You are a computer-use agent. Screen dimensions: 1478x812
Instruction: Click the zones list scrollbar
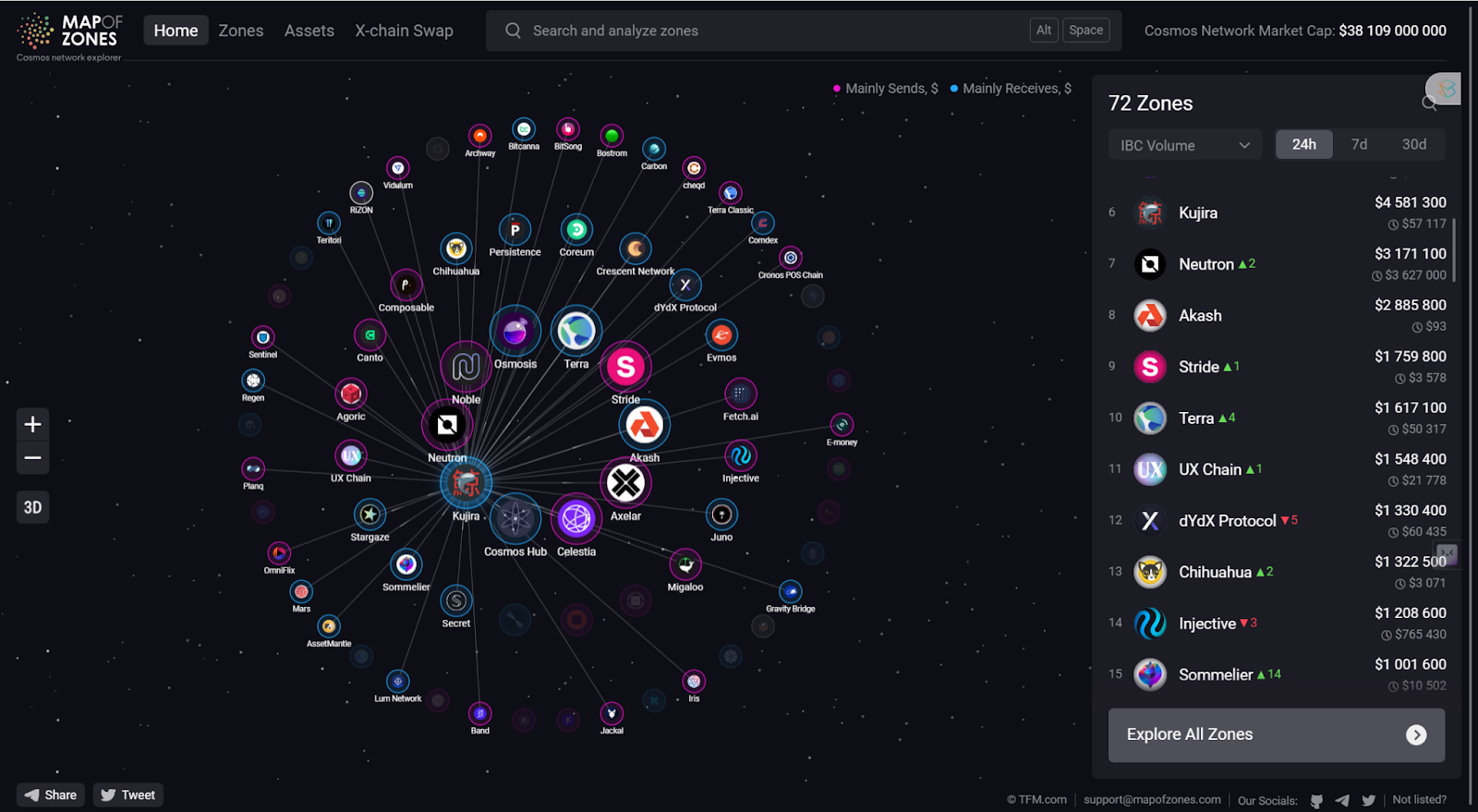(x=1454, y=249)
